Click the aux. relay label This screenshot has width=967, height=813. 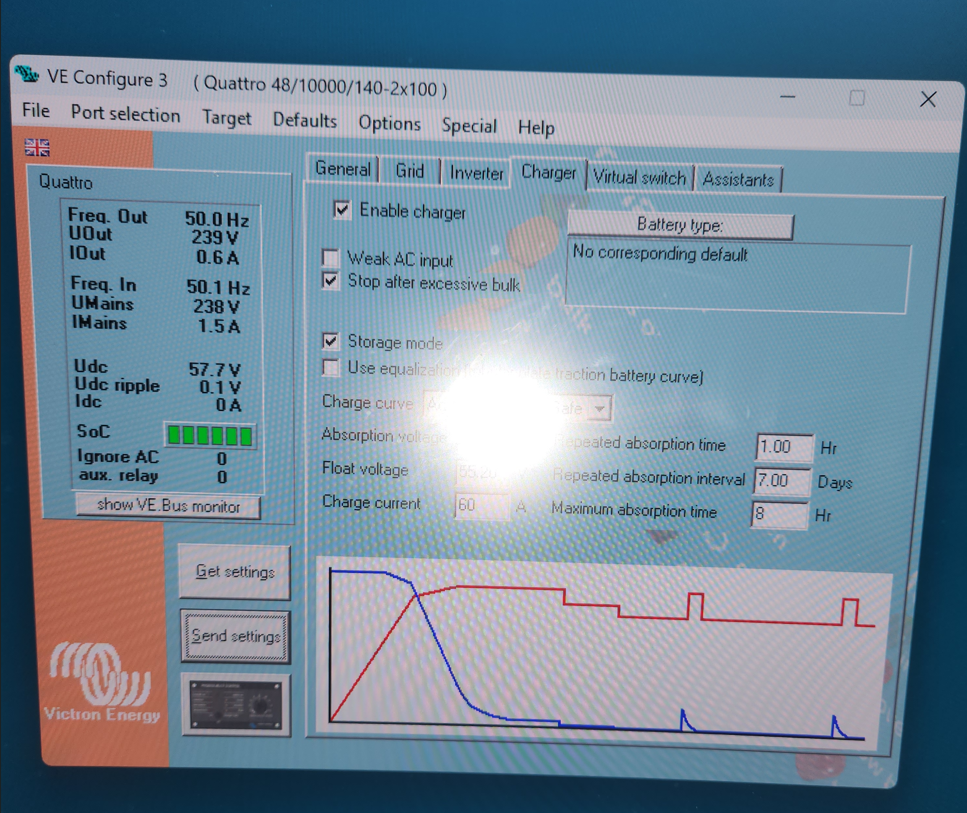(x=118, y=475)
